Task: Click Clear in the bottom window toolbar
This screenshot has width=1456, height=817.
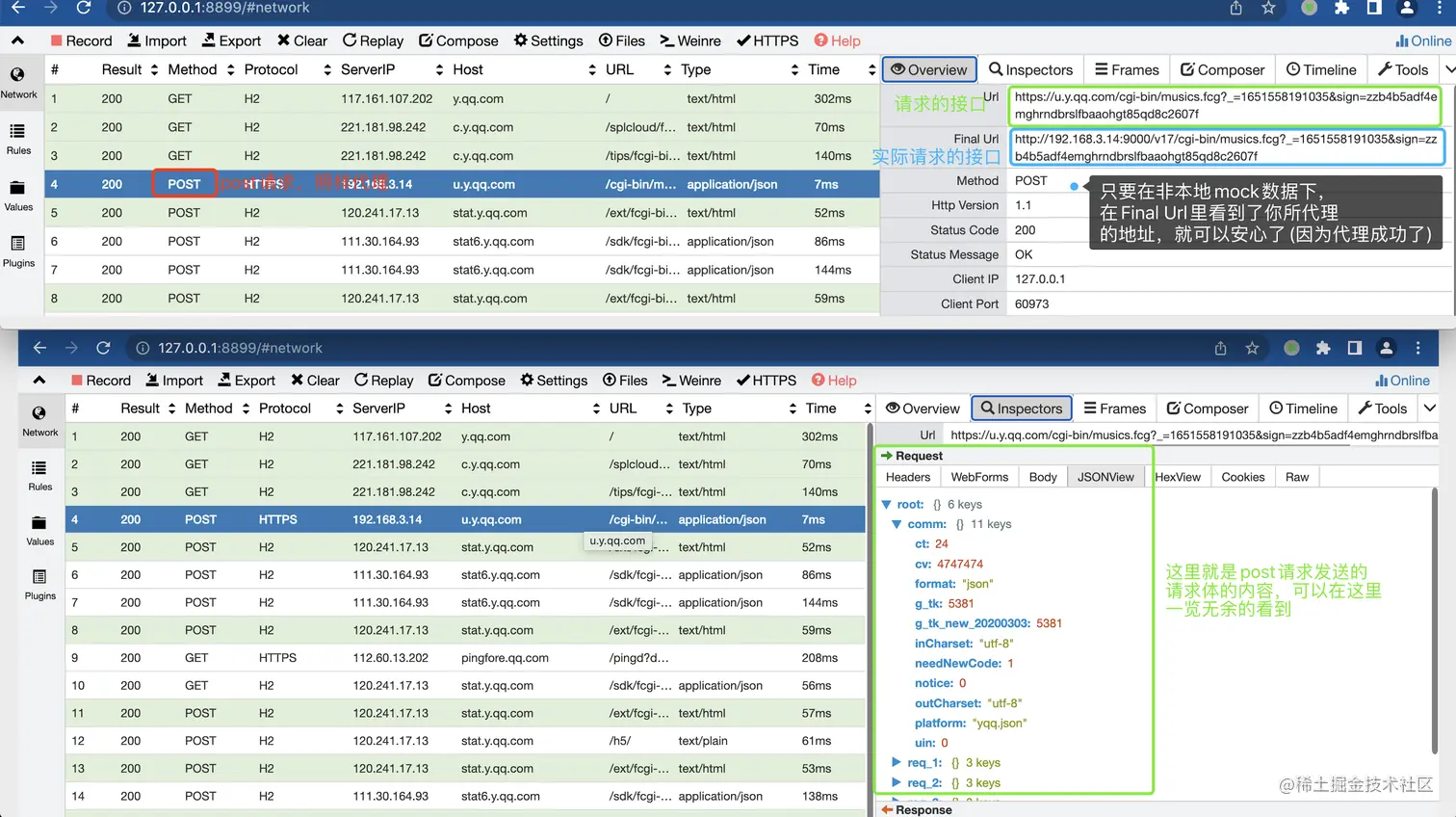Action: point(315,381)
